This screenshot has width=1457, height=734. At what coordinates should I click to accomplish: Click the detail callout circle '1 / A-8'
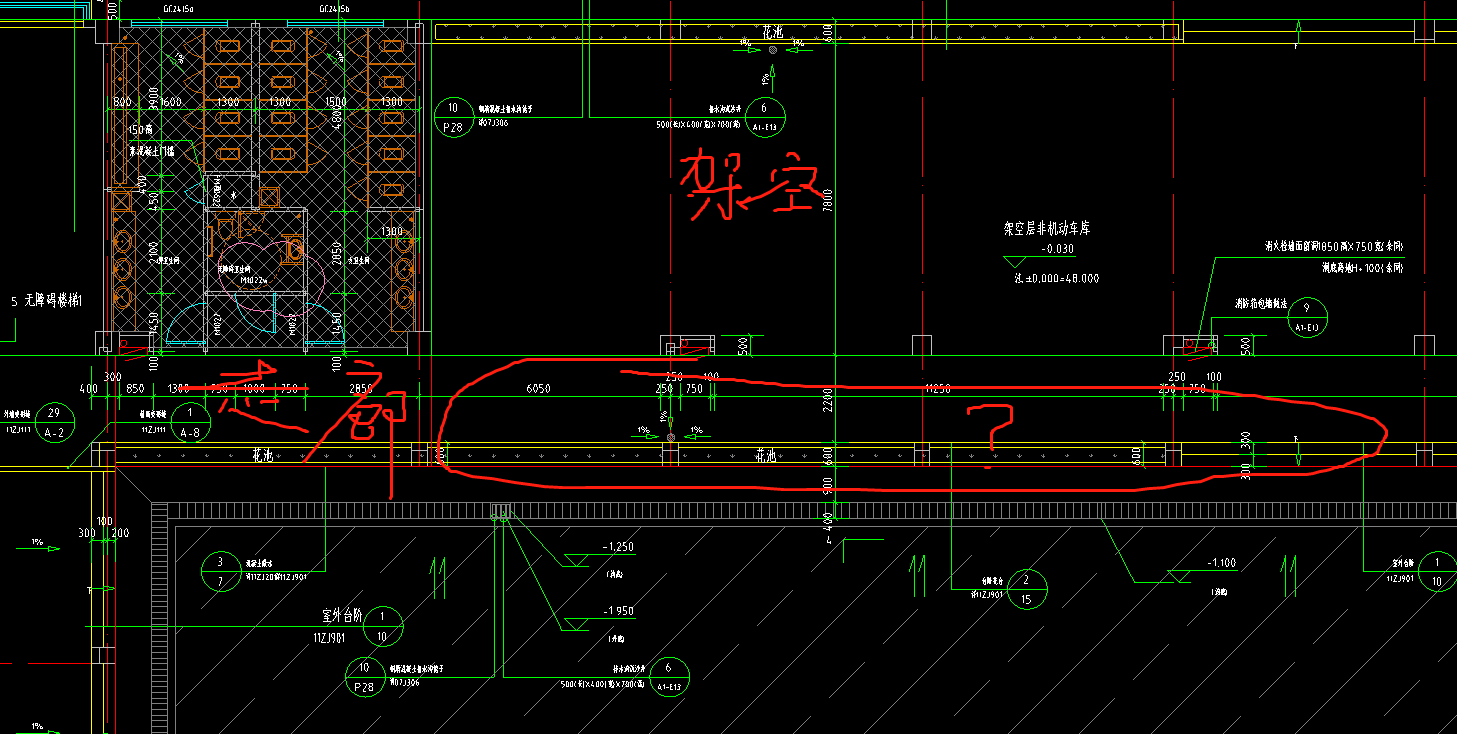point(190,422)
